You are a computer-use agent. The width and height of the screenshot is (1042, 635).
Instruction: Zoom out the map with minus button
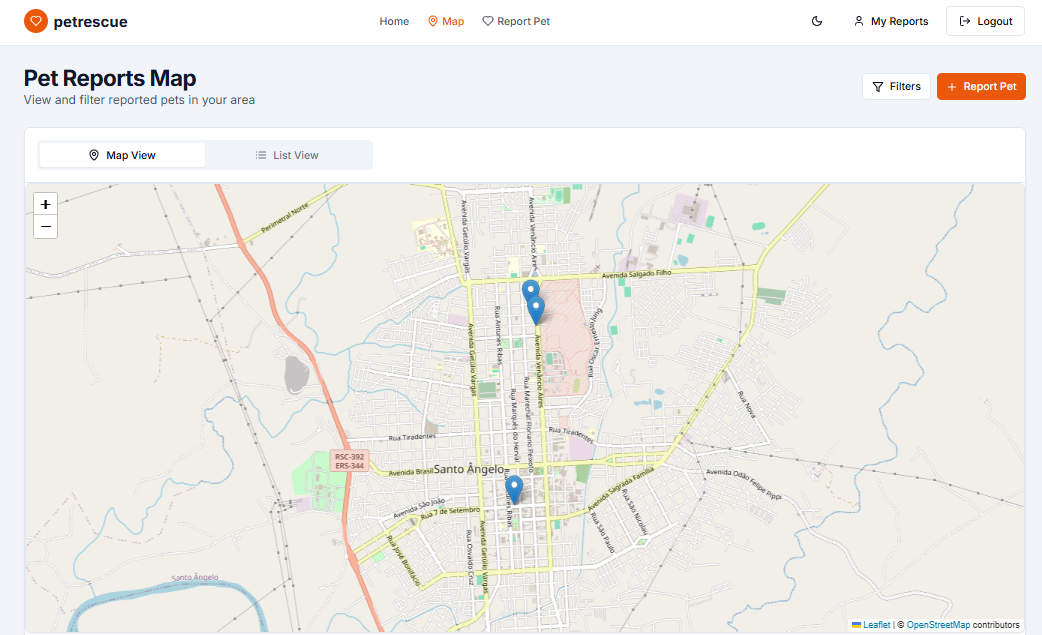tap(45, 227)
